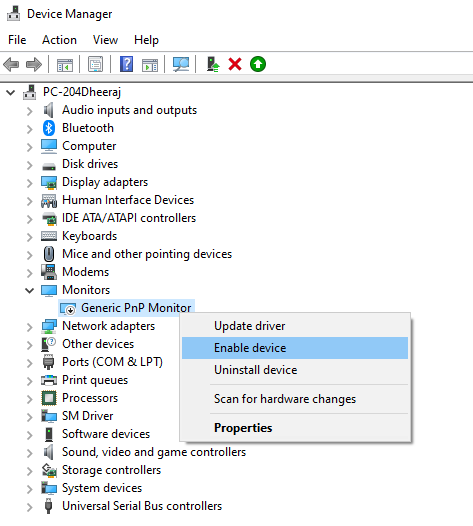Click the Show/Hide Console Tree icon
The height and width of the screenshot is (526, 473).
click(65, 64)
